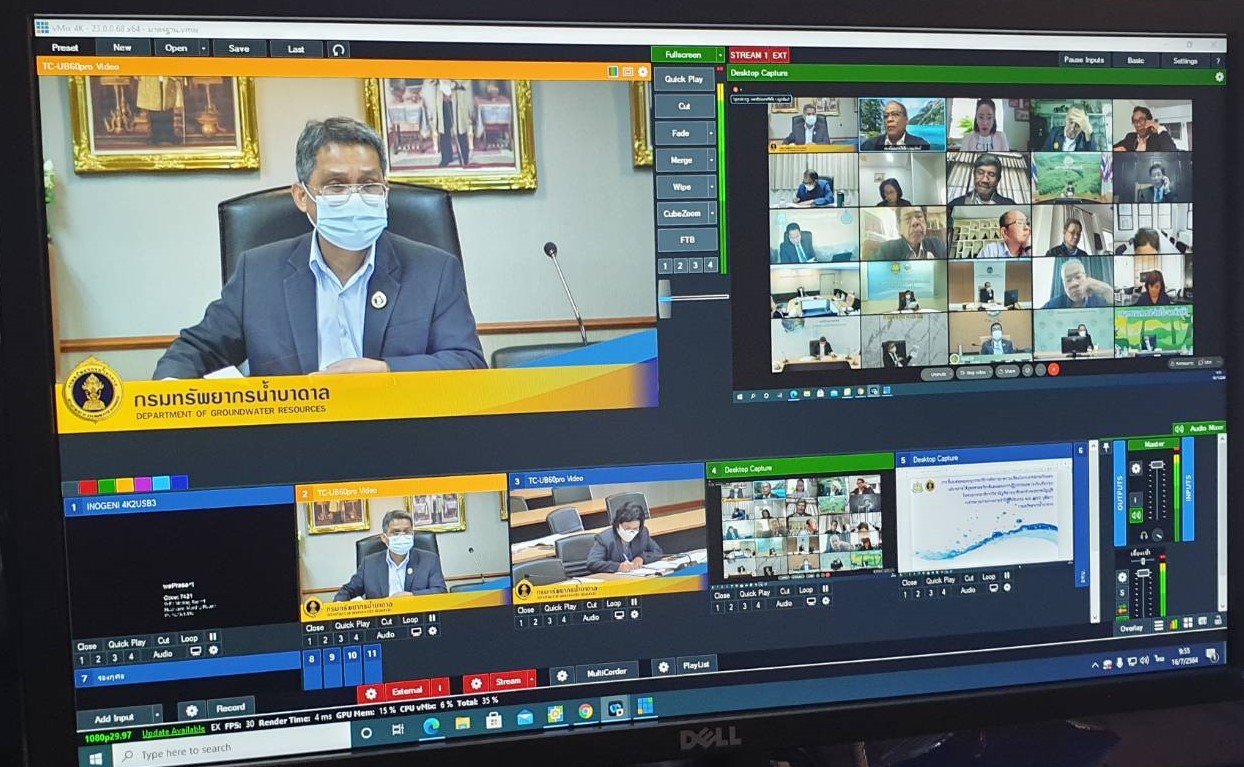This screenshot has height=767, width=1244.
Task: Select input 5 Desktop Capture thumbnail
Action: (985, 516)
